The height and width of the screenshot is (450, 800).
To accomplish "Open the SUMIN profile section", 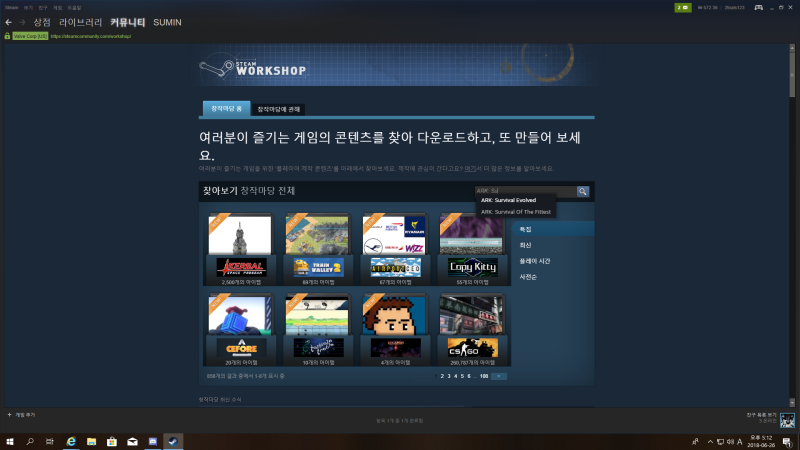I will (x=167, y=22).
